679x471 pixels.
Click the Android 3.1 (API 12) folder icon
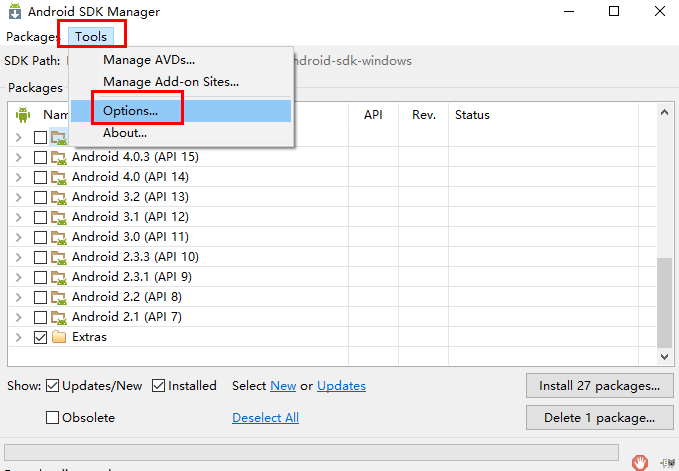click(x=59, y=217)
